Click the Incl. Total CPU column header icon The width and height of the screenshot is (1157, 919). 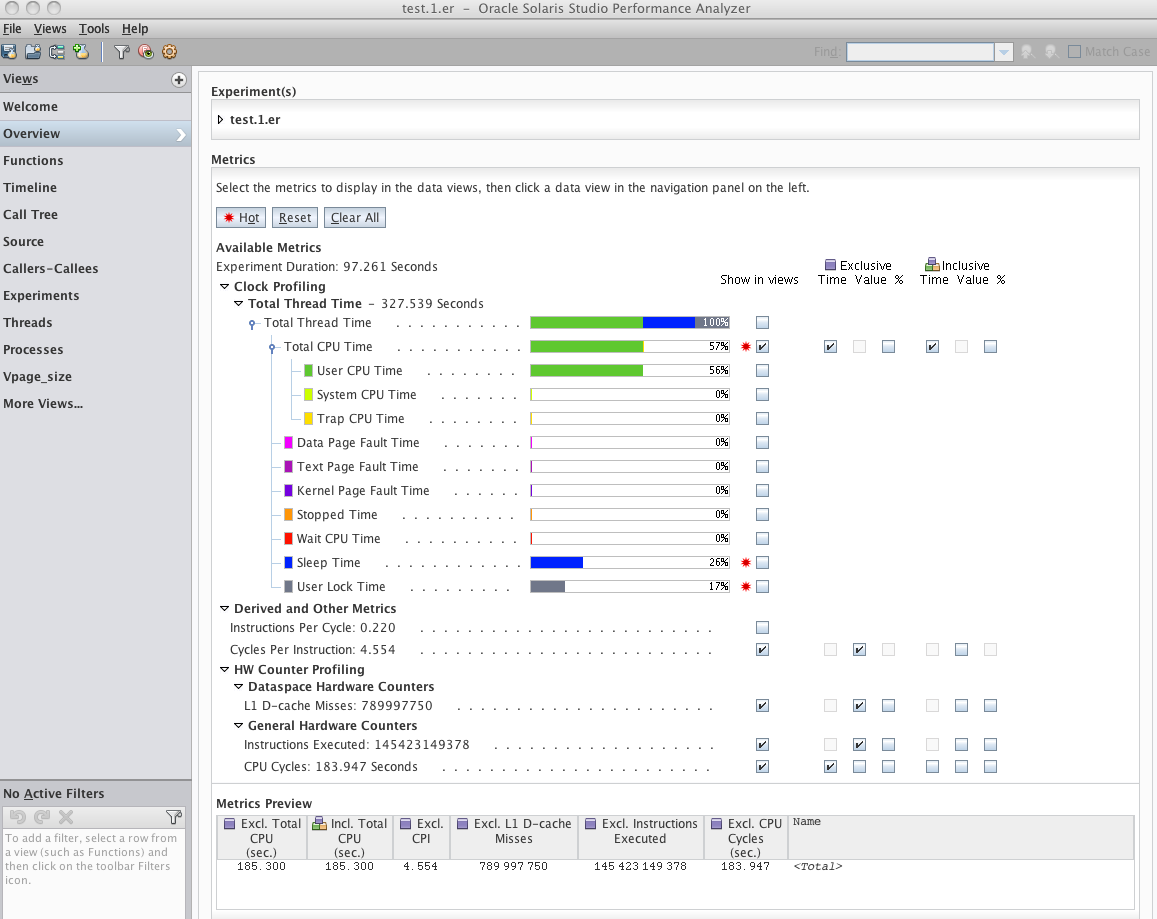[x=320, y=823]
